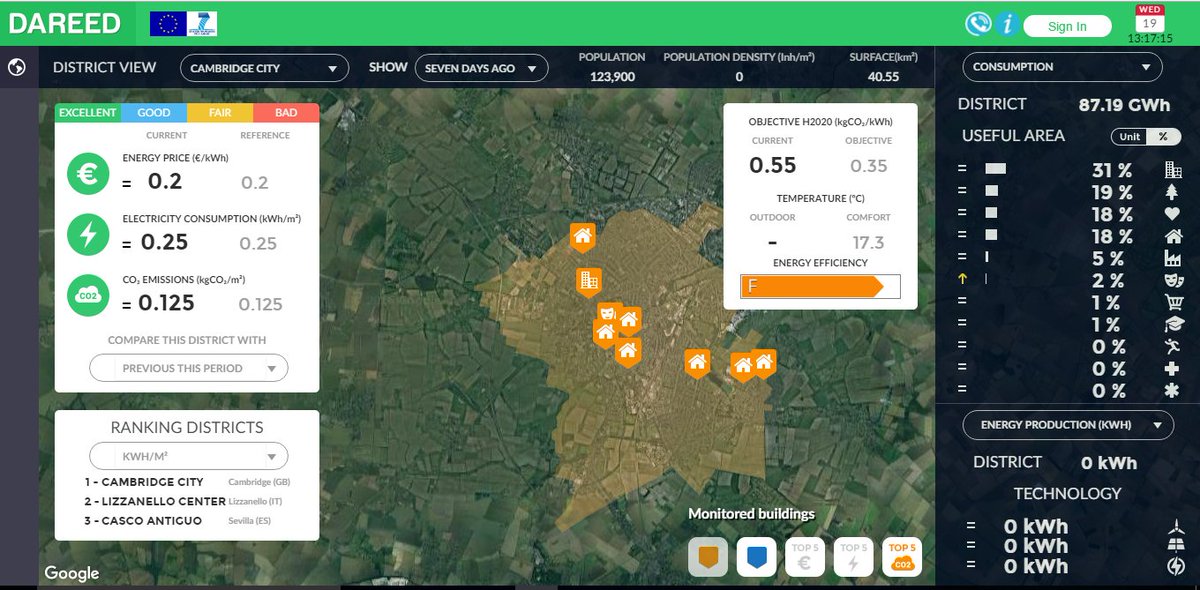Open the Cambridge City district dropdown
Image resolution: width=1200 pixels, height=590 pixels.
(x=263, y=67)
